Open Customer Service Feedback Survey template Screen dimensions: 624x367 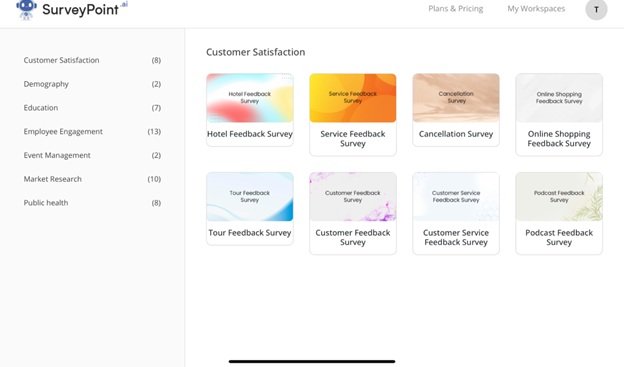click(x=456, y=213)
